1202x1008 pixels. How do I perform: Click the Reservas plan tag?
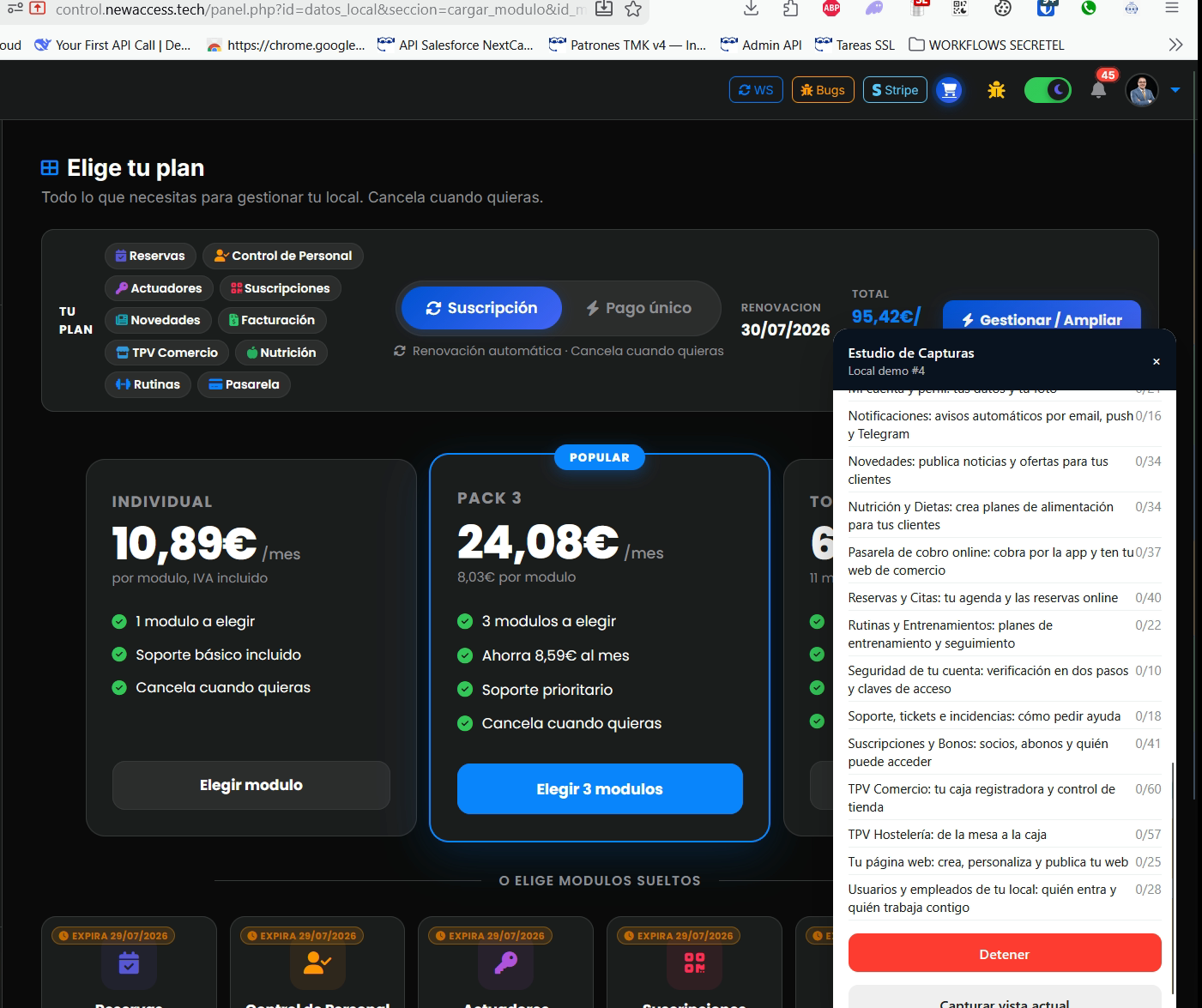coord(150,256)
